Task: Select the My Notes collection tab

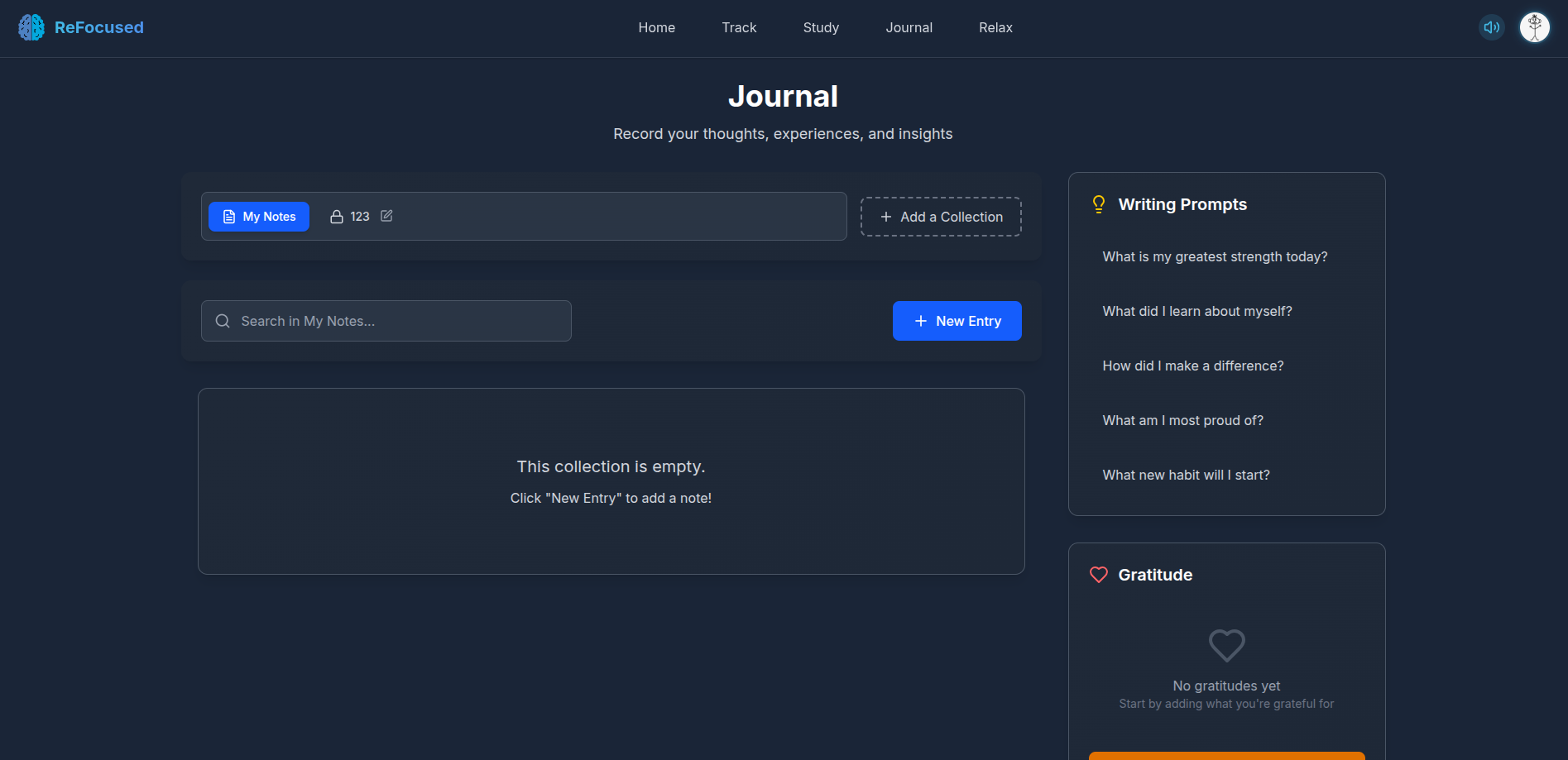Action: [258, 216]
